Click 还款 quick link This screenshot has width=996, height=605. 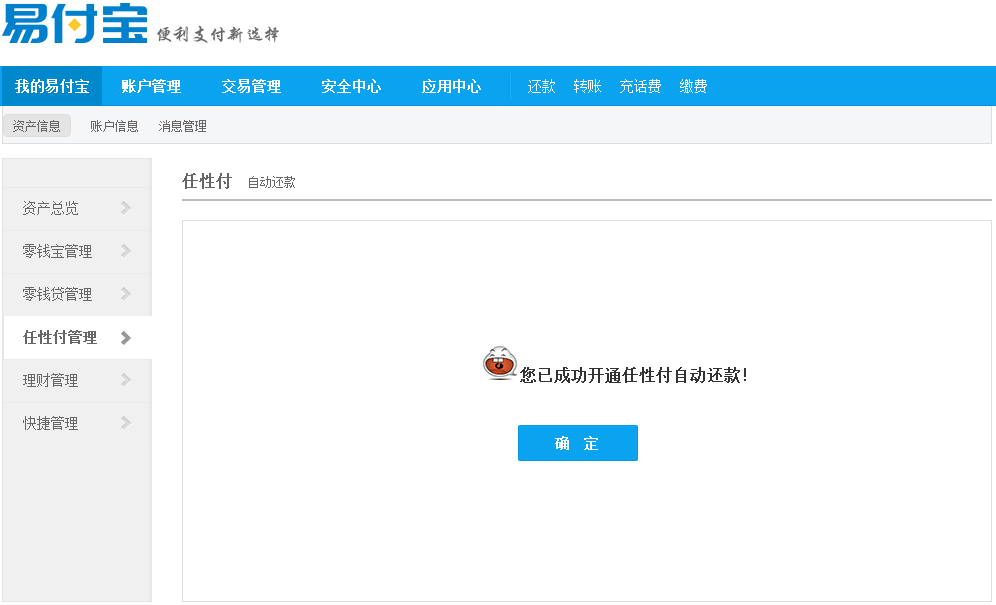[x=541, y=86]
